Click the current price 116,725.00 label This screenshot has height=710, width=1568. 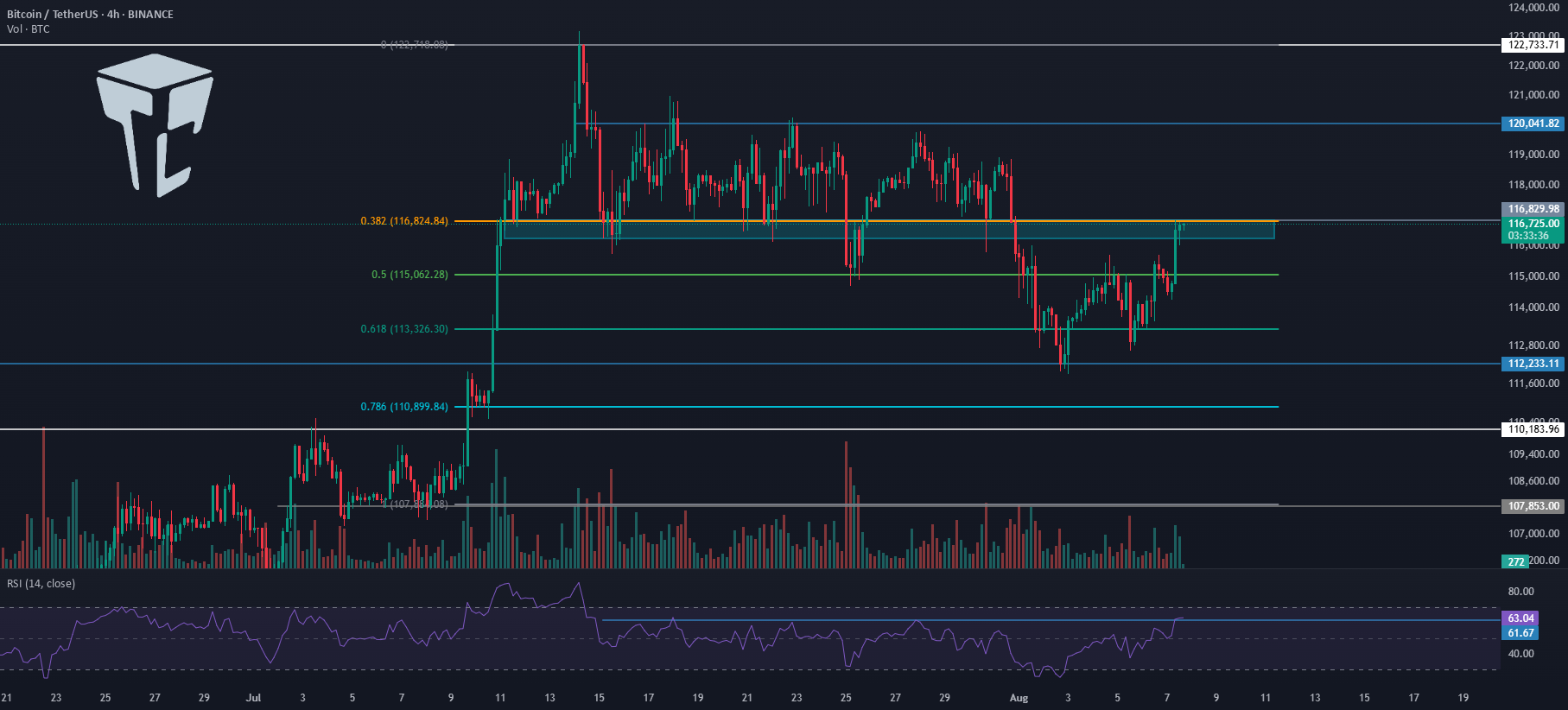click(x=1533, y=224)
